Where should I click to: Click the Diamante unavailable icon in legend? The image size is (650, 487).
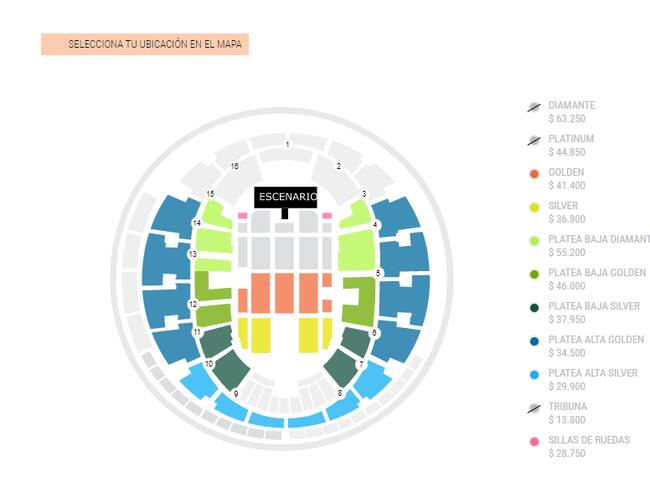click(534, 106)
